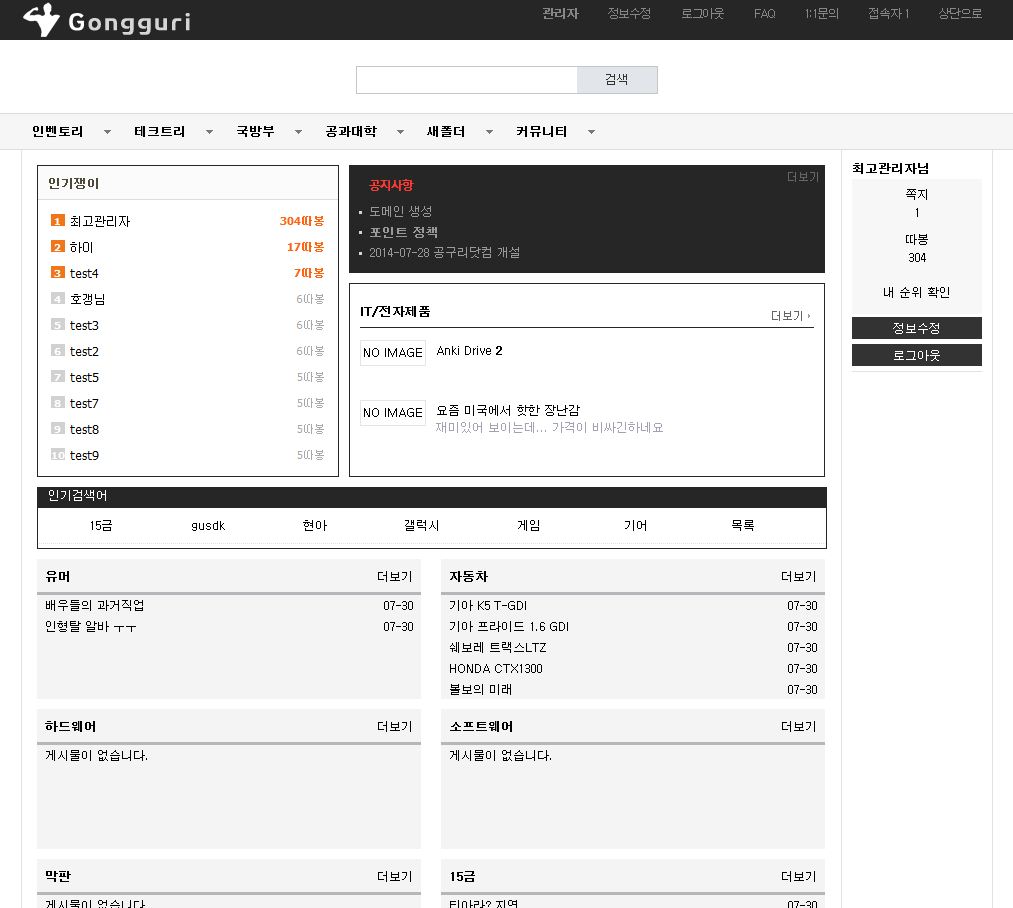Expand the 테크트리 dropdown arrow
1013x908 pixels.
pos(209,132)
